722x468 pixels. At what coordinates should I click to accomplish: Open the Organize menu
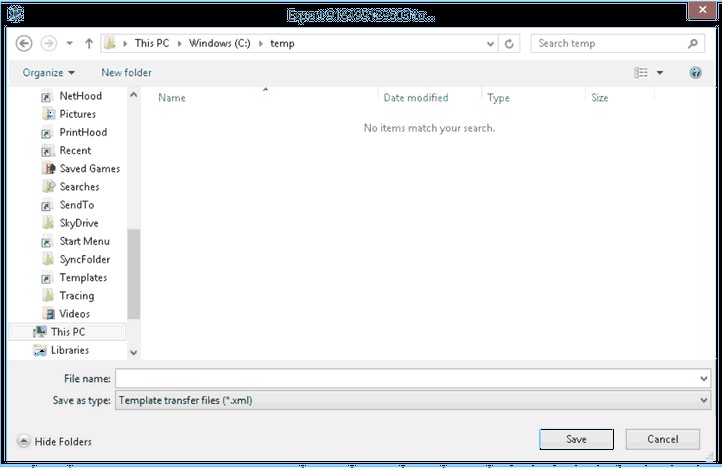pyautogui.click(x=48, y=73)
